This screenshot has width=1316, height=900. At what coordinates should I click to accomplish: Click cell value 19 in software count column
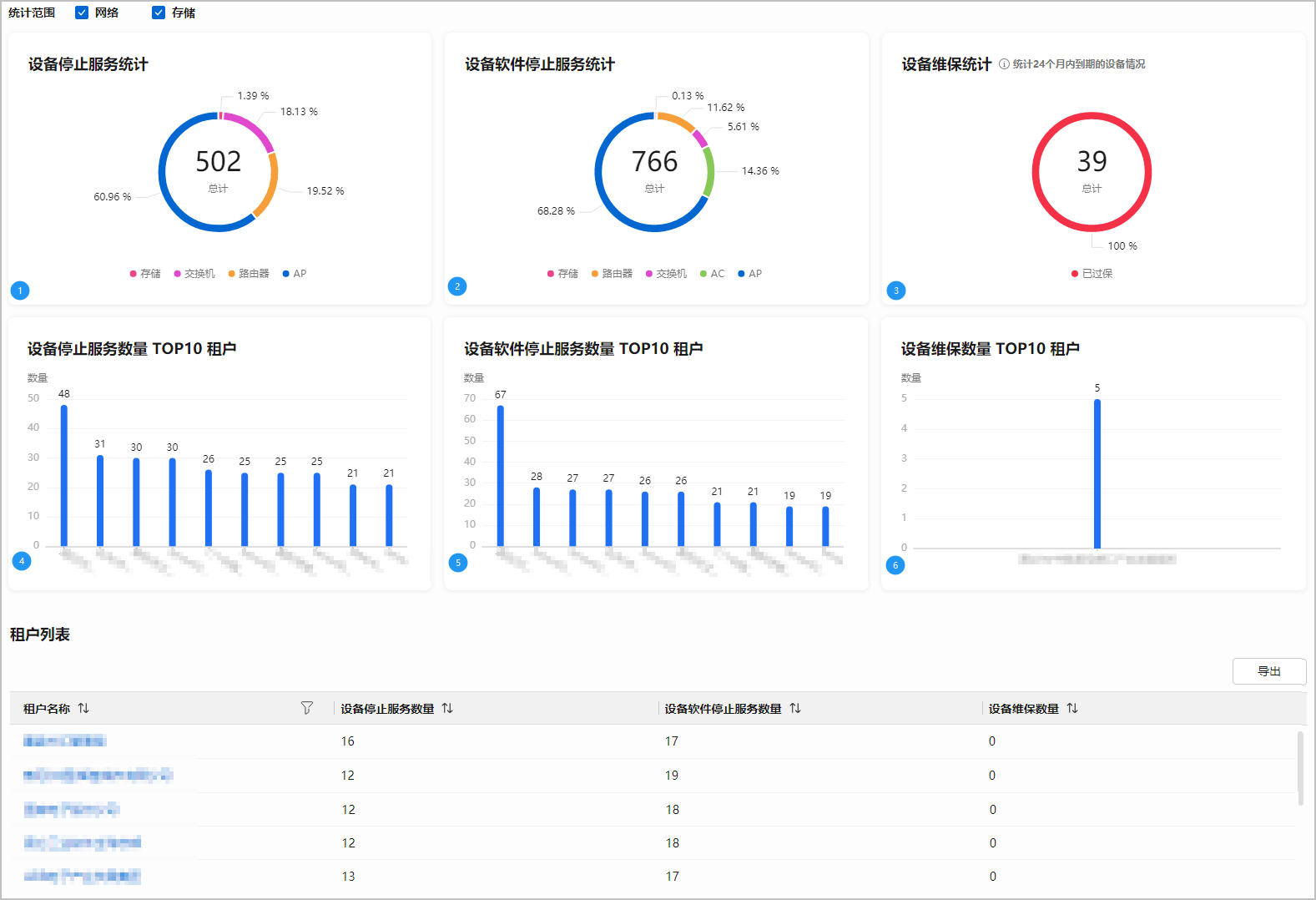(672, 776)
